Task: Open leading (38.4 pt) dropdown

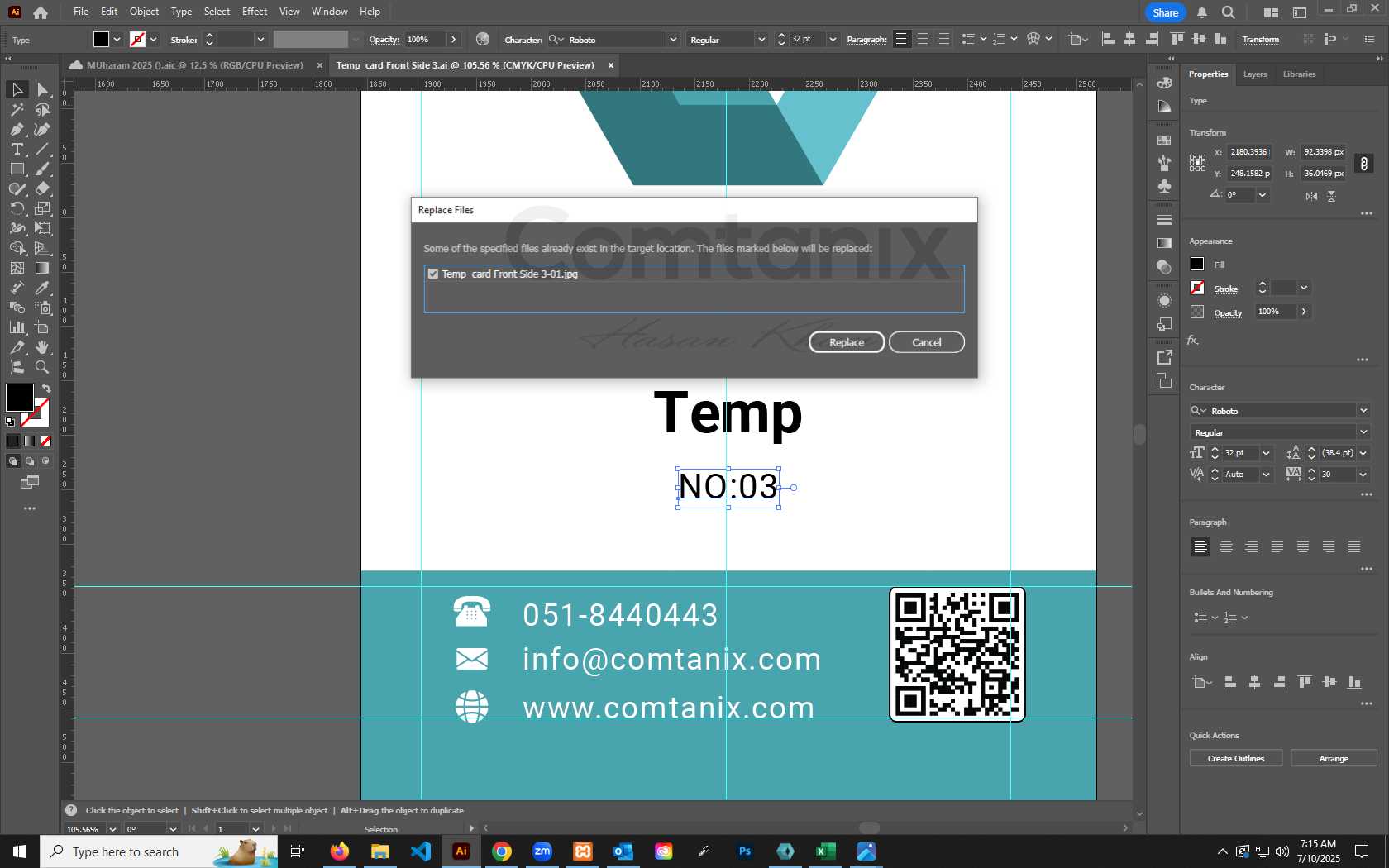Action: [1363, 453]
